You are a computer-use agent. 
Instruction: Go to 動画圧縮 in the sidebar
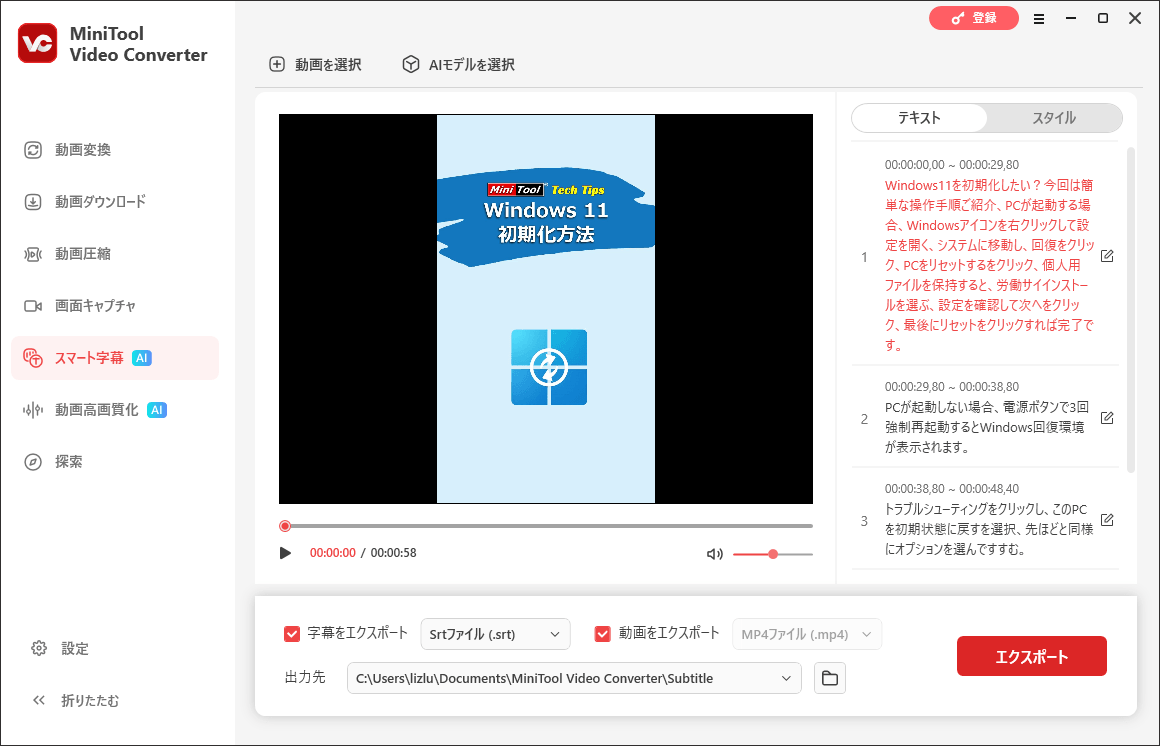pyautogui.click(x=115, y=254)
